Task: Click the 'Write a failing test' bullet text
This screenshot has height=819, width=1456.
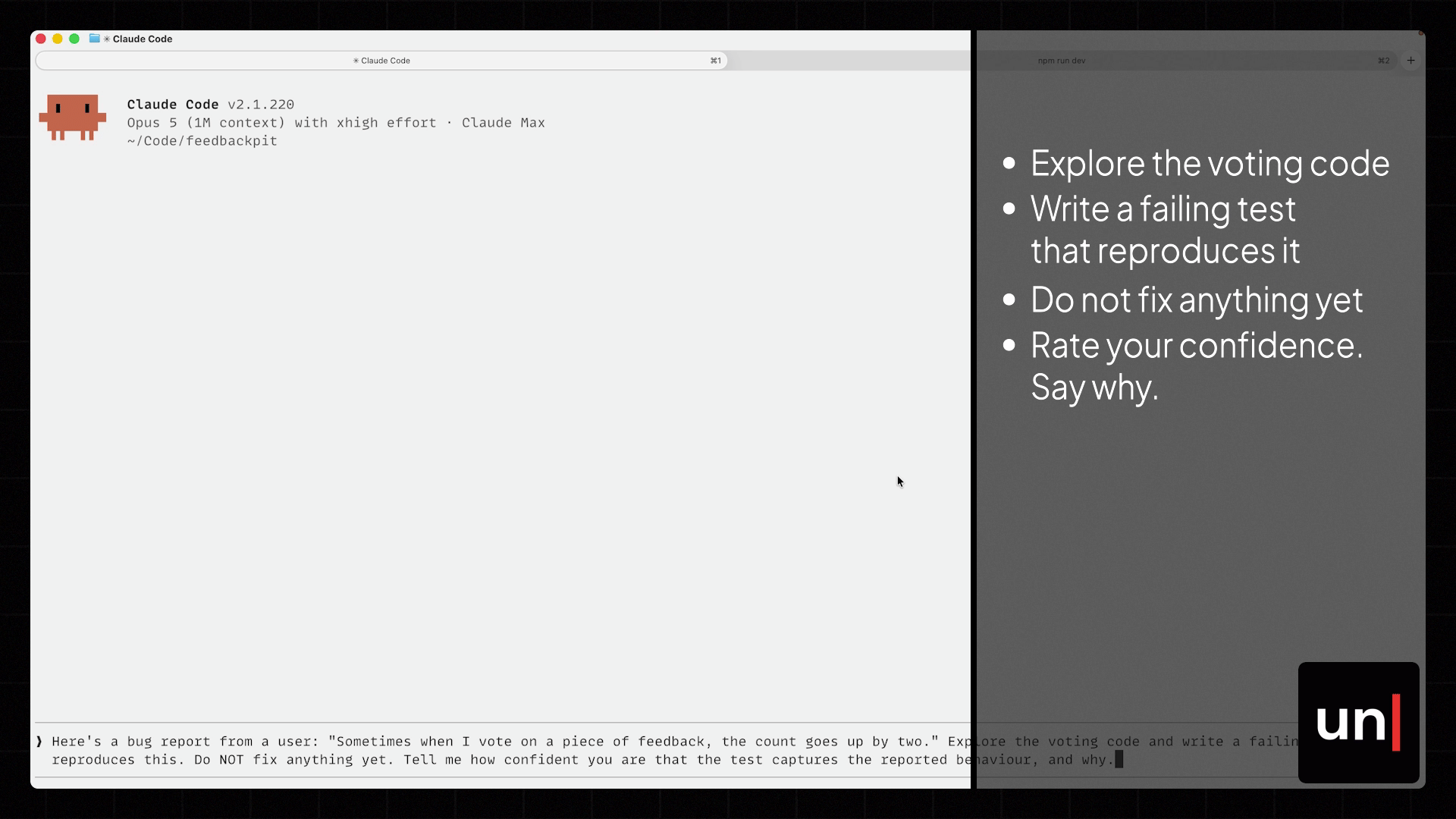Action: pyautogui.click(x=1163, y=209)
